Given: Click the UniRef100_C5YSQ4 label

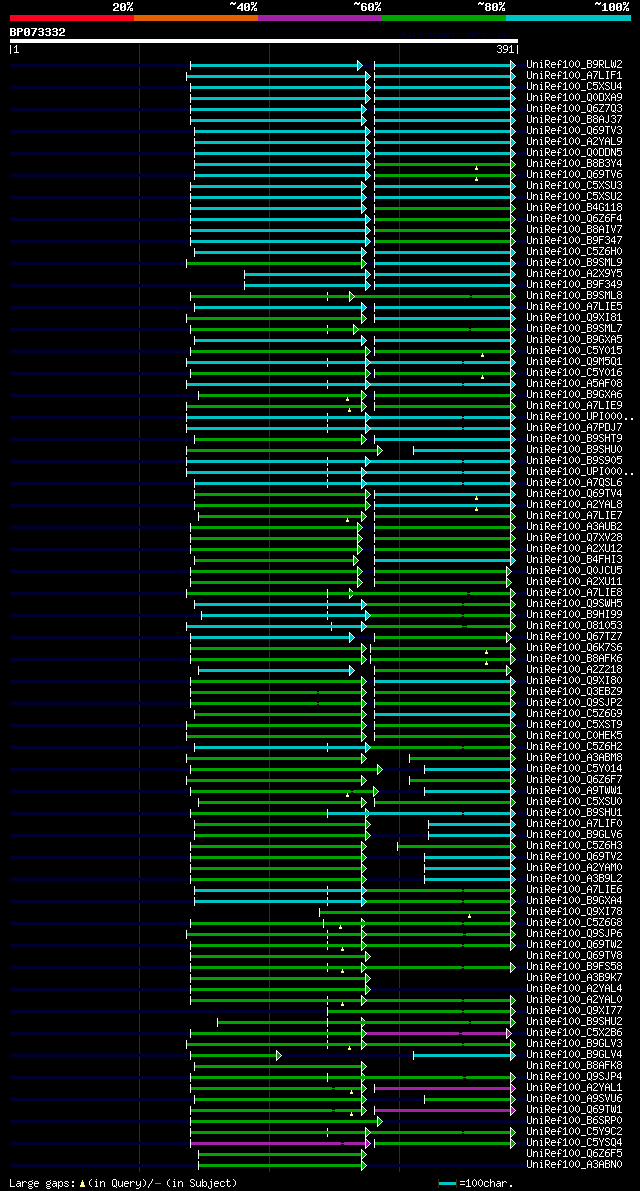Looking at the screenshot, I should pyautogui.click(x=574, y=1144).
